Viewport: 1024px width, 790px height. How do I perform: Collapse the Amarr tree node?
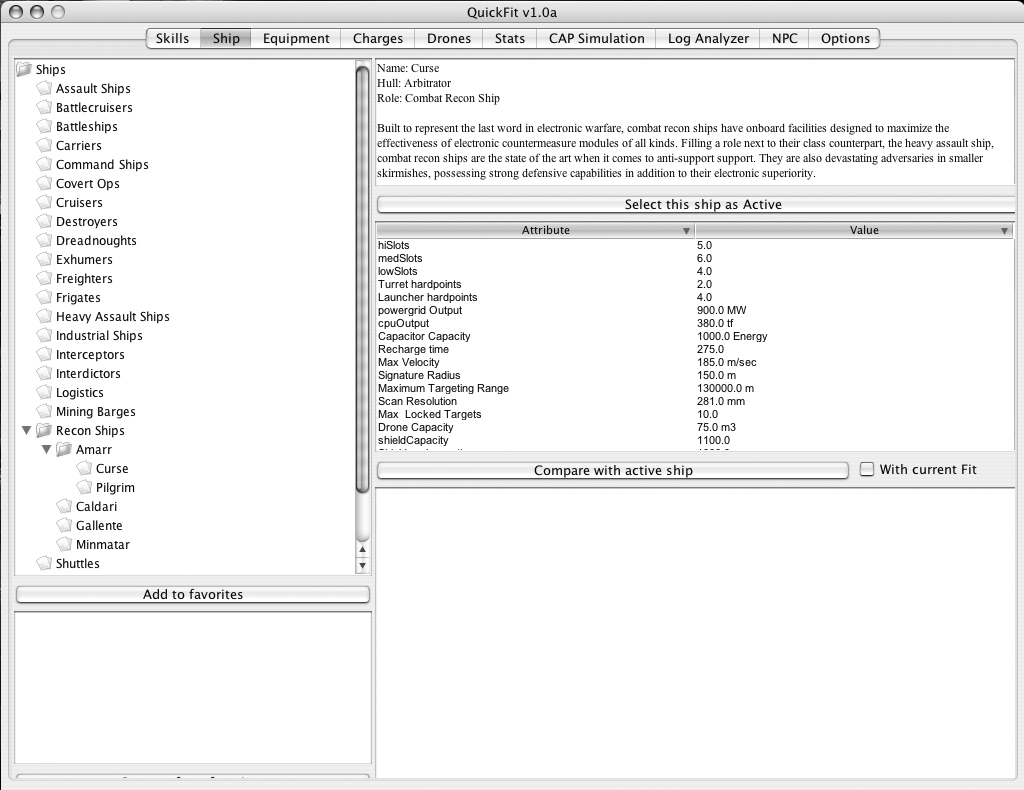pos(46,449)
